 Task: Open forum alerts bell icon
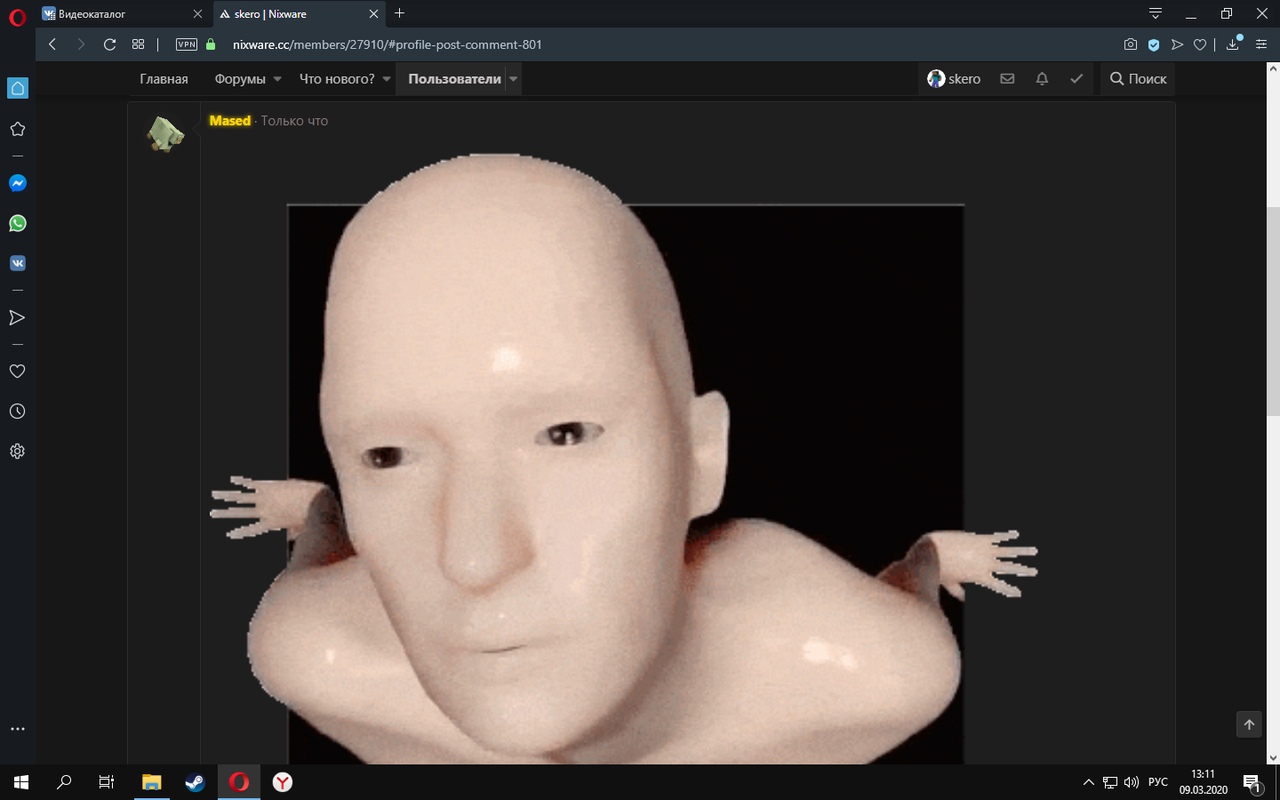[x=1042, y=79]
